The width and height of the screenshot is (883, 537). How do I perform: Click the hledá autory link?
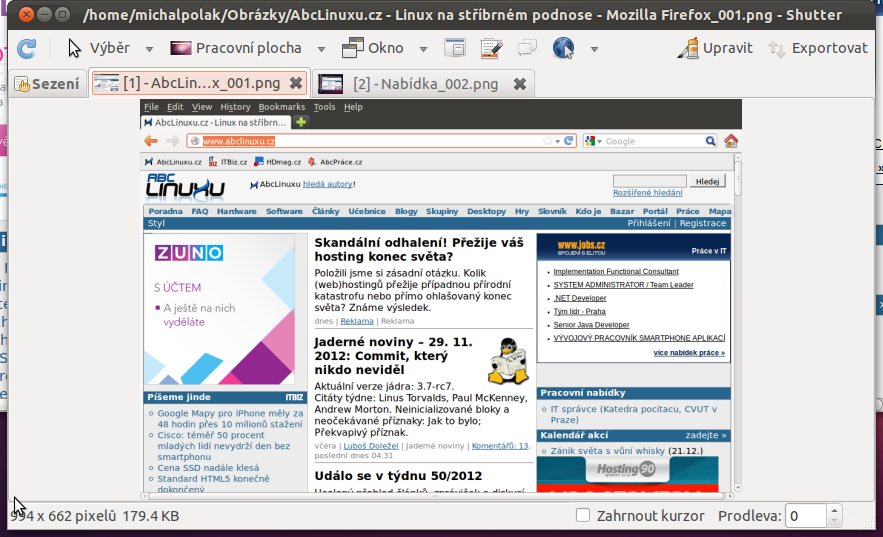328,184
